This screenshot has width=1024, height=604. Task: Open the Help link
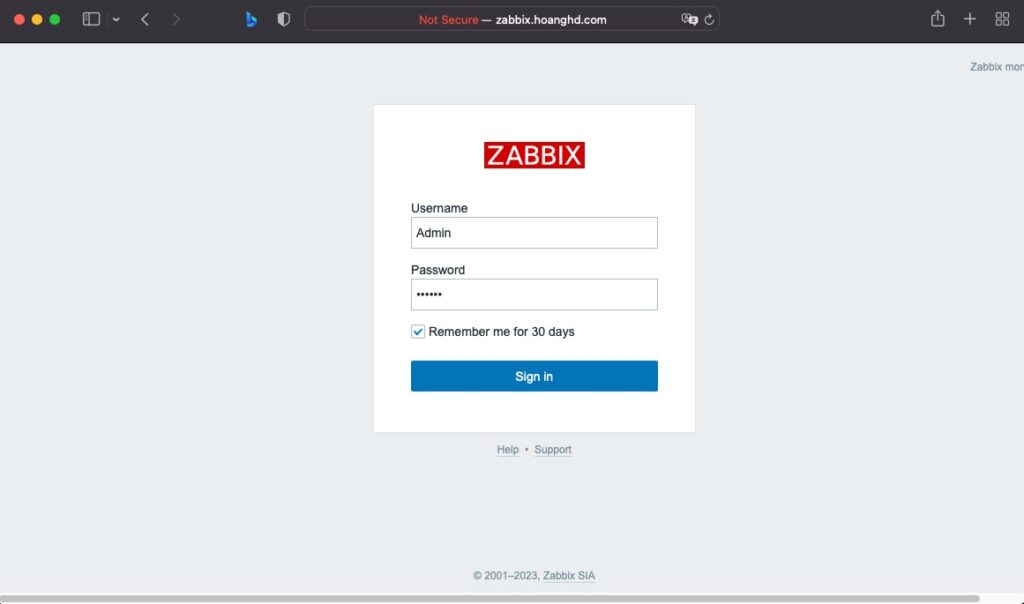tap(507, 449)
